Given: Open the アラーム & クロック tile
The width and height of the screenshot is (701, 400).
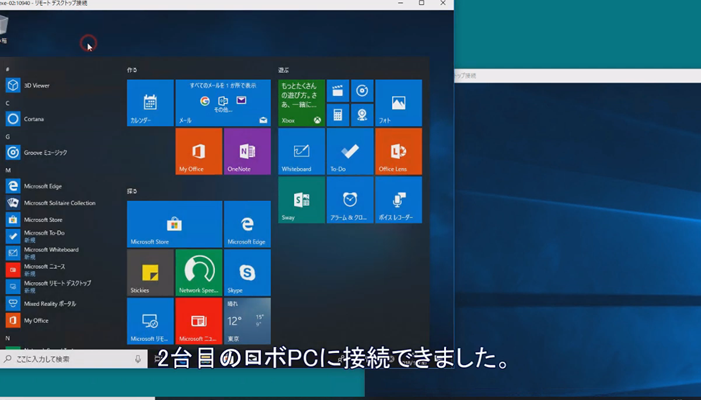Looking at the screenshot, I should [350, 200].
